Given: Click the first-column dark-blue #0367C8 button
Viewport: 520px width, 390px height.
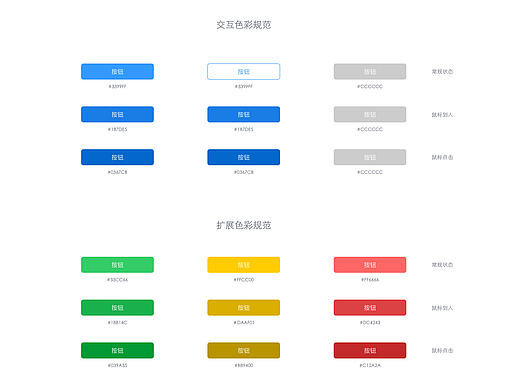Looking at the screenshot, I should tap(117, 157).
